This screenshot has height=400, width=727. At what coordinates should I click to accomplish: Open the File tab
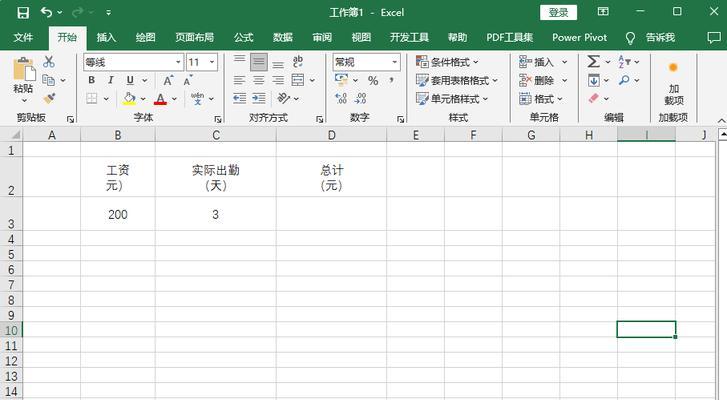click(23, 38)
